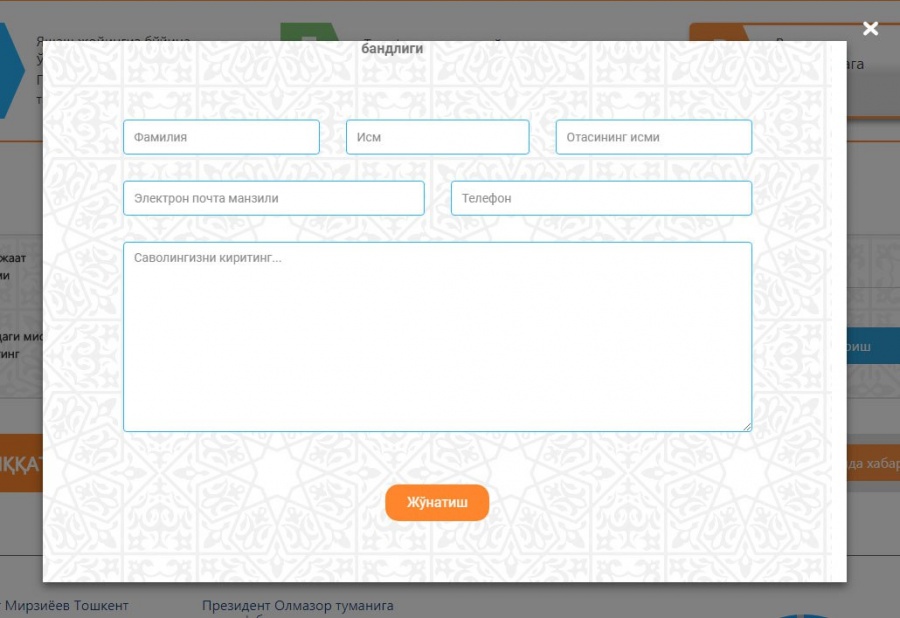
Task: Click the бандлиги heading in the popup
Action: [392, 49]
